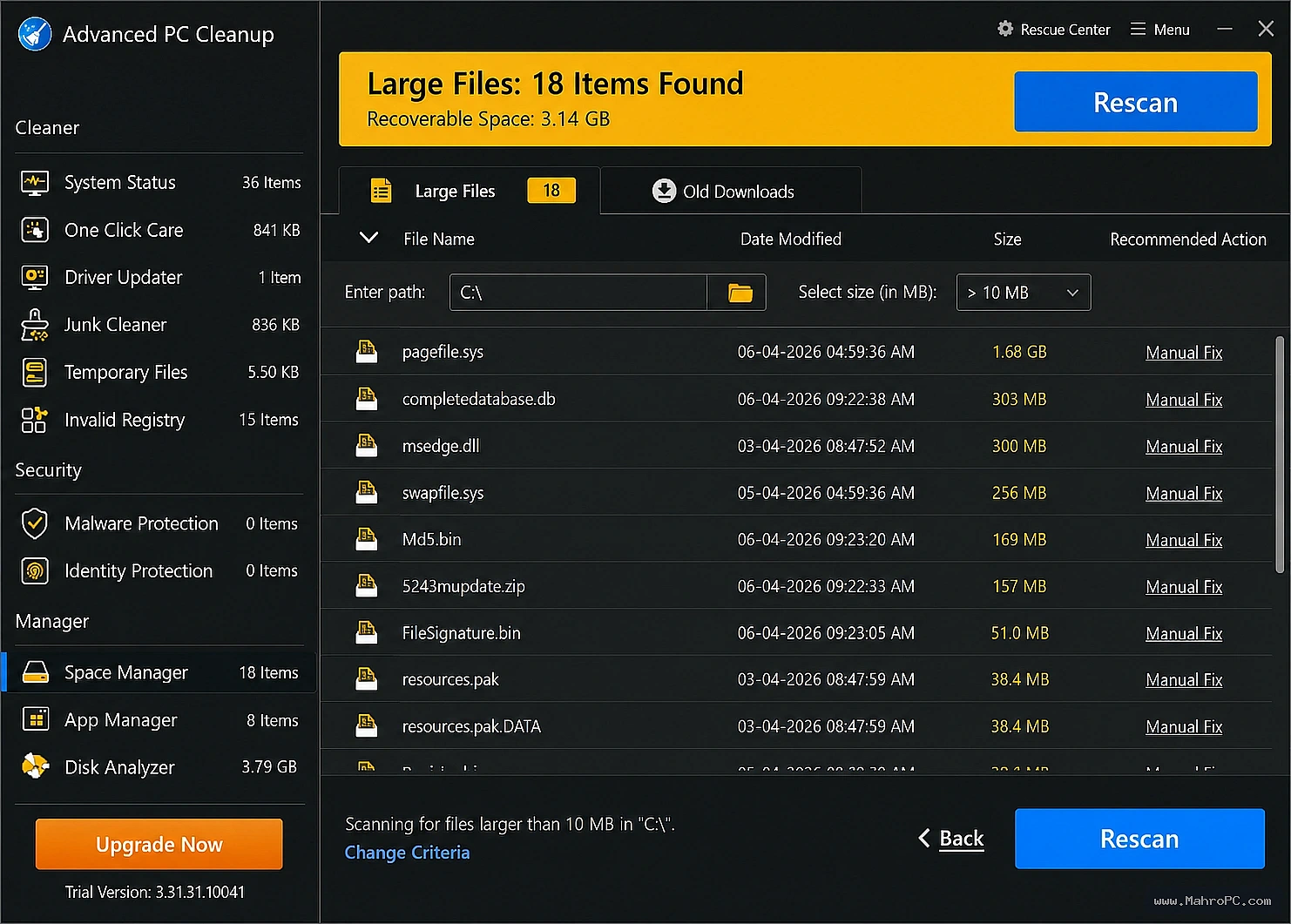Click file icon beside 5243mupdate.zip
The width and height of the screenshot is (1291, 924).
367,586
